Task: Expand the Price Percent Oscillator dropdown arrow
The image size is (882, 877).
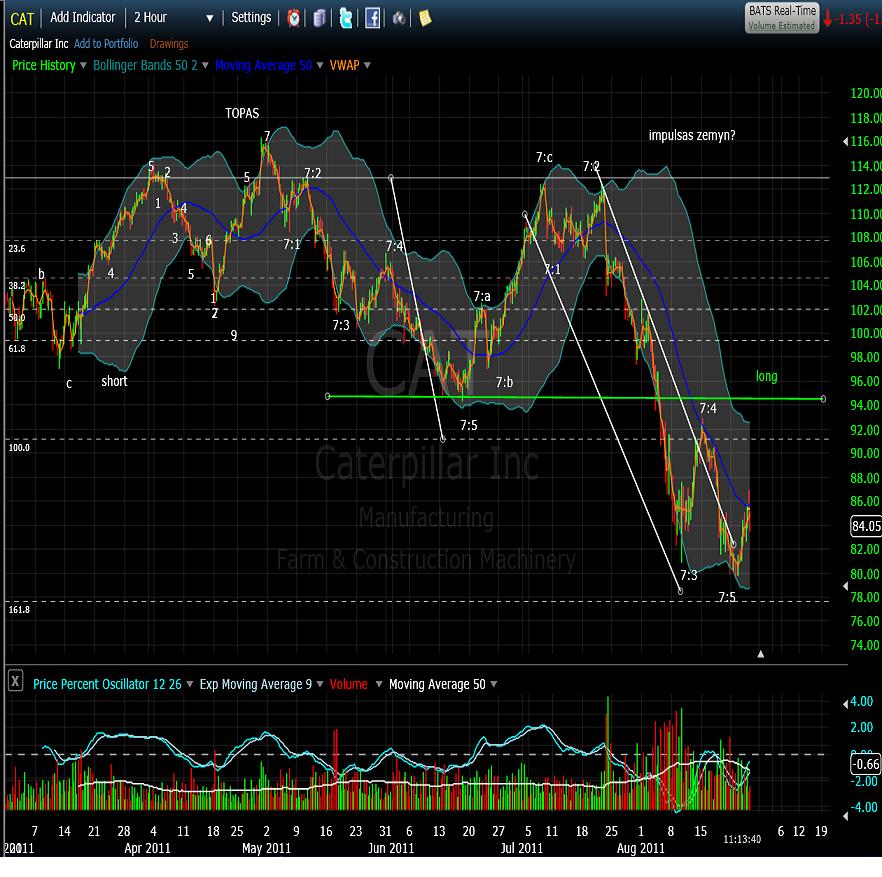Action: pos(190,684)
